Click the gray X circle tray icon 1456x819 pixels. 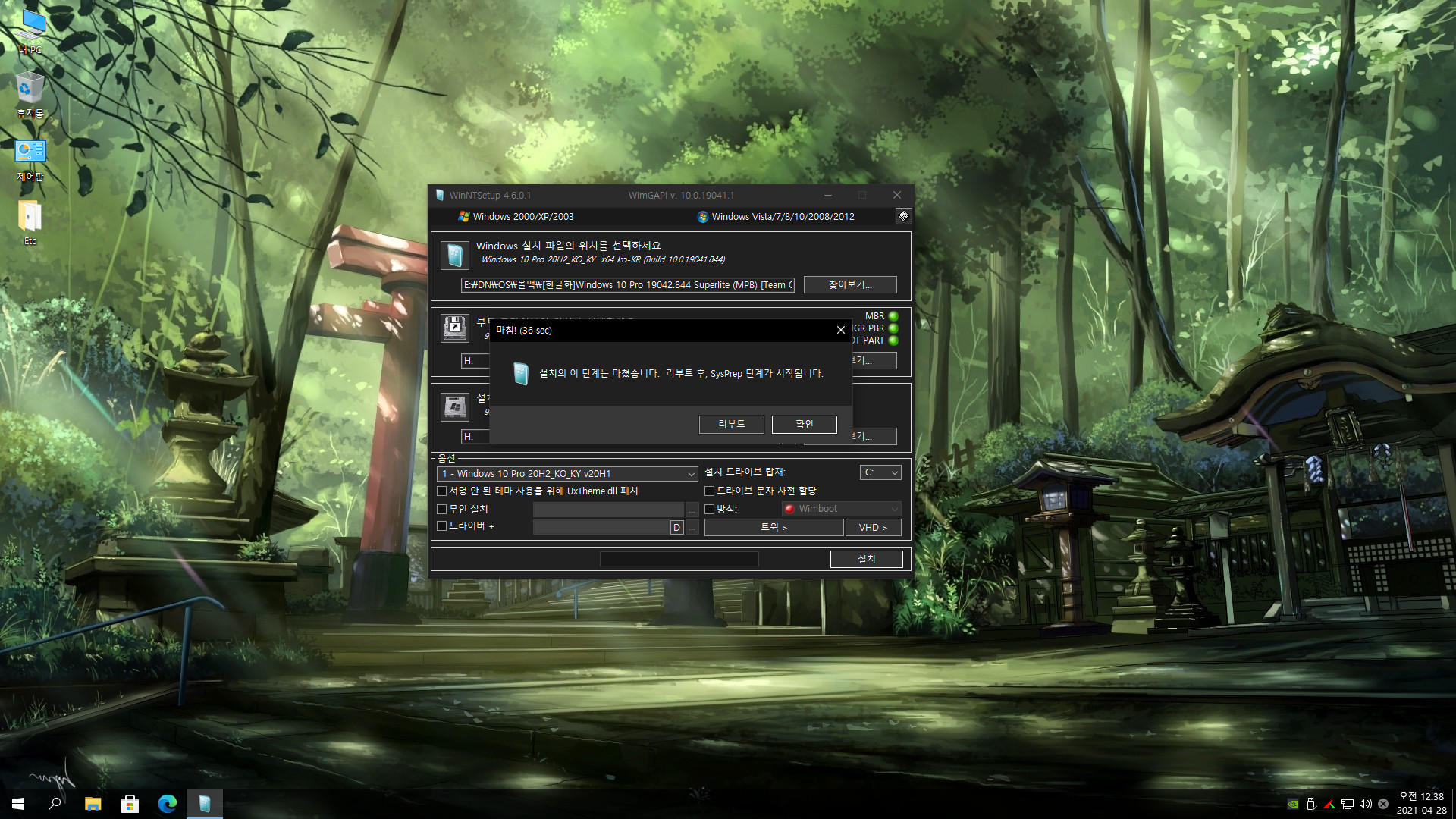(x=1383, y=804)
